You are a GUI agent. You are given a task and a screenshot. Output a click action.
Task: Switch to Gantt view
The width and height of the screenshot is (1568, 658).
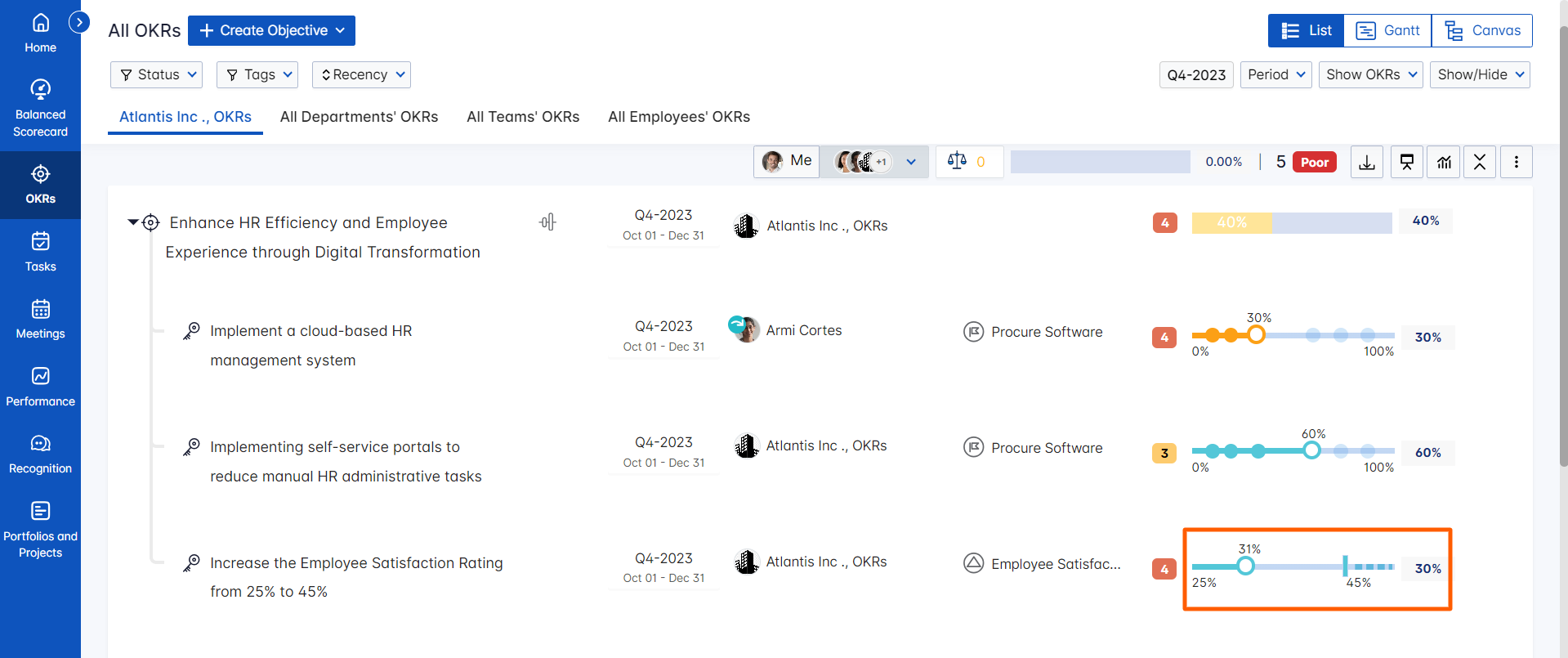[x=1387, y=30]
